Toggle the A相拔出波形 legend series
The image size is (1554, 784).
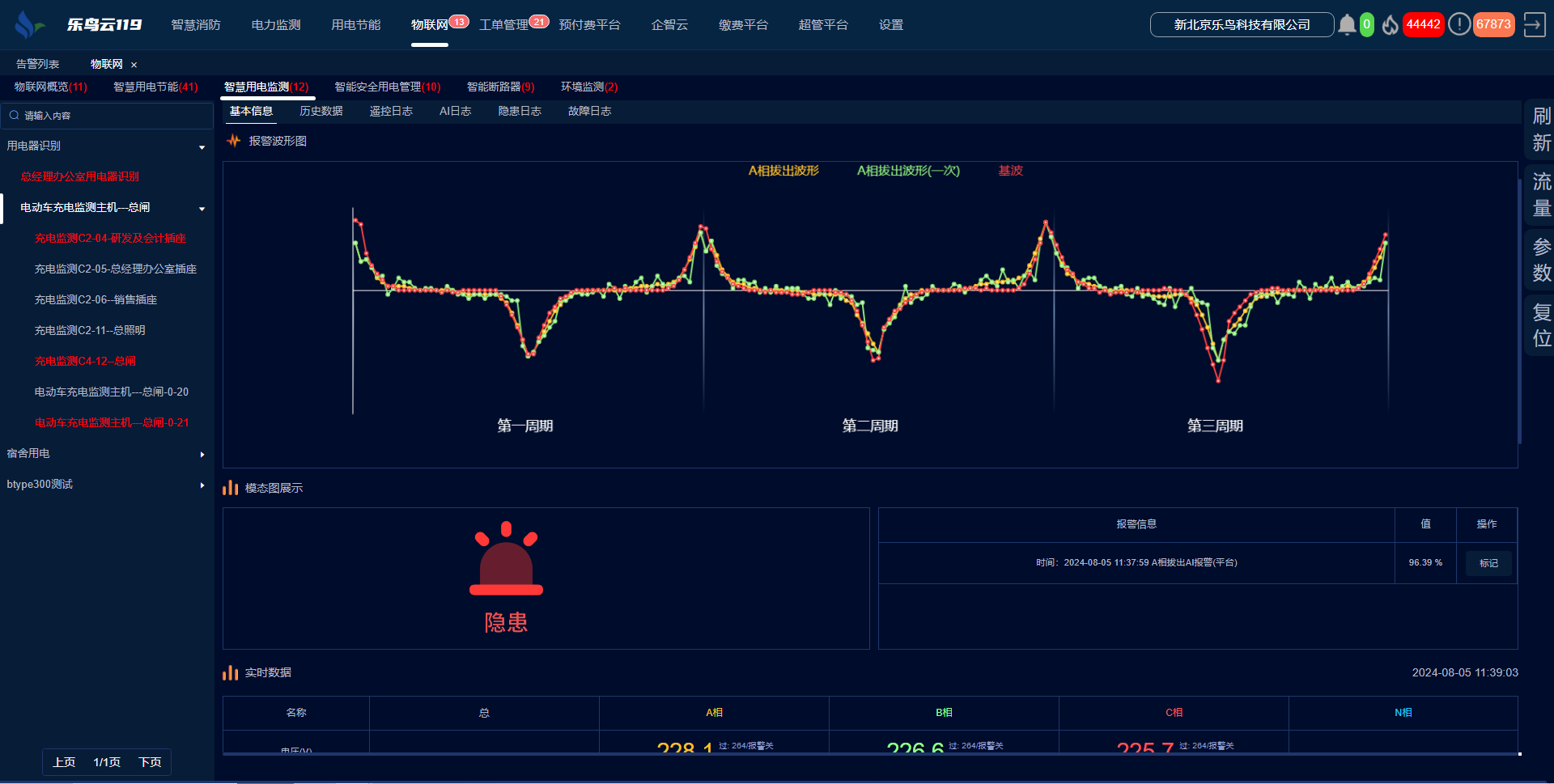pos(783,171)
